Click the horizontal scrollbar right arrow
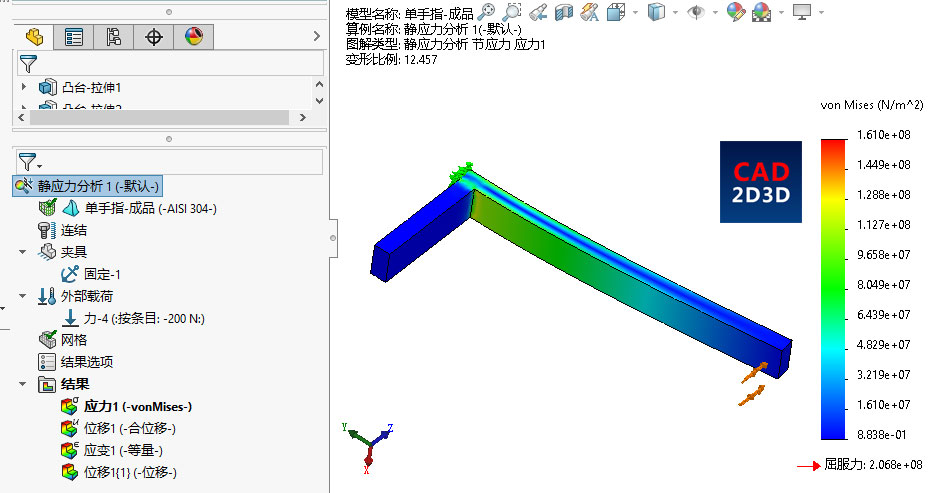This screenshot has width=936, height=493. tap(303, 118)
